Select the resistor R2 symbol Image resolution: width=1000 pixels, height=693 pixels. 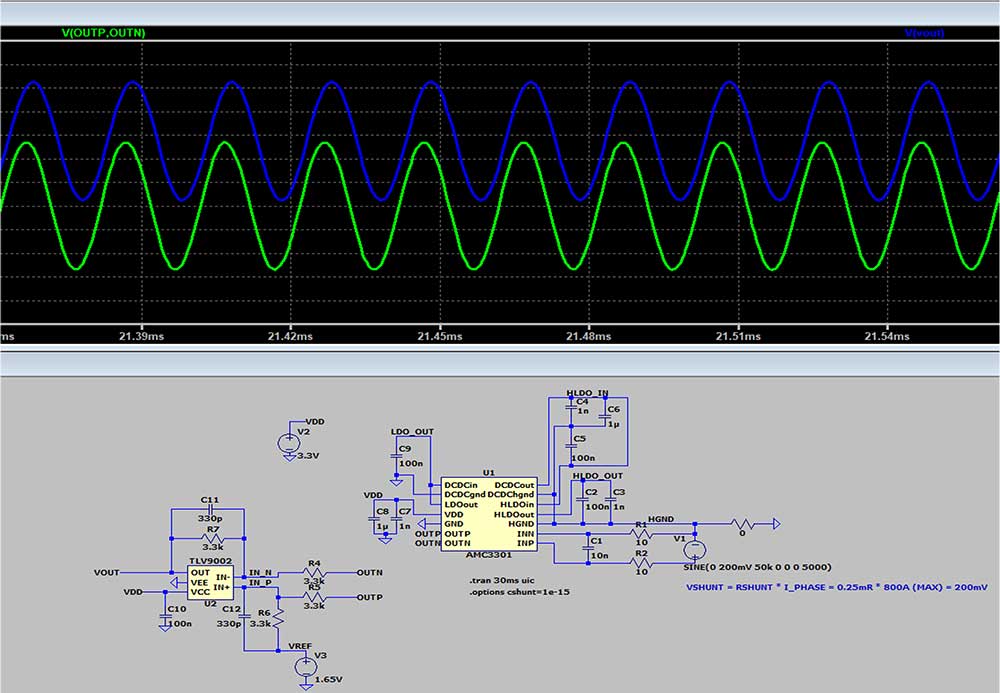641,563
